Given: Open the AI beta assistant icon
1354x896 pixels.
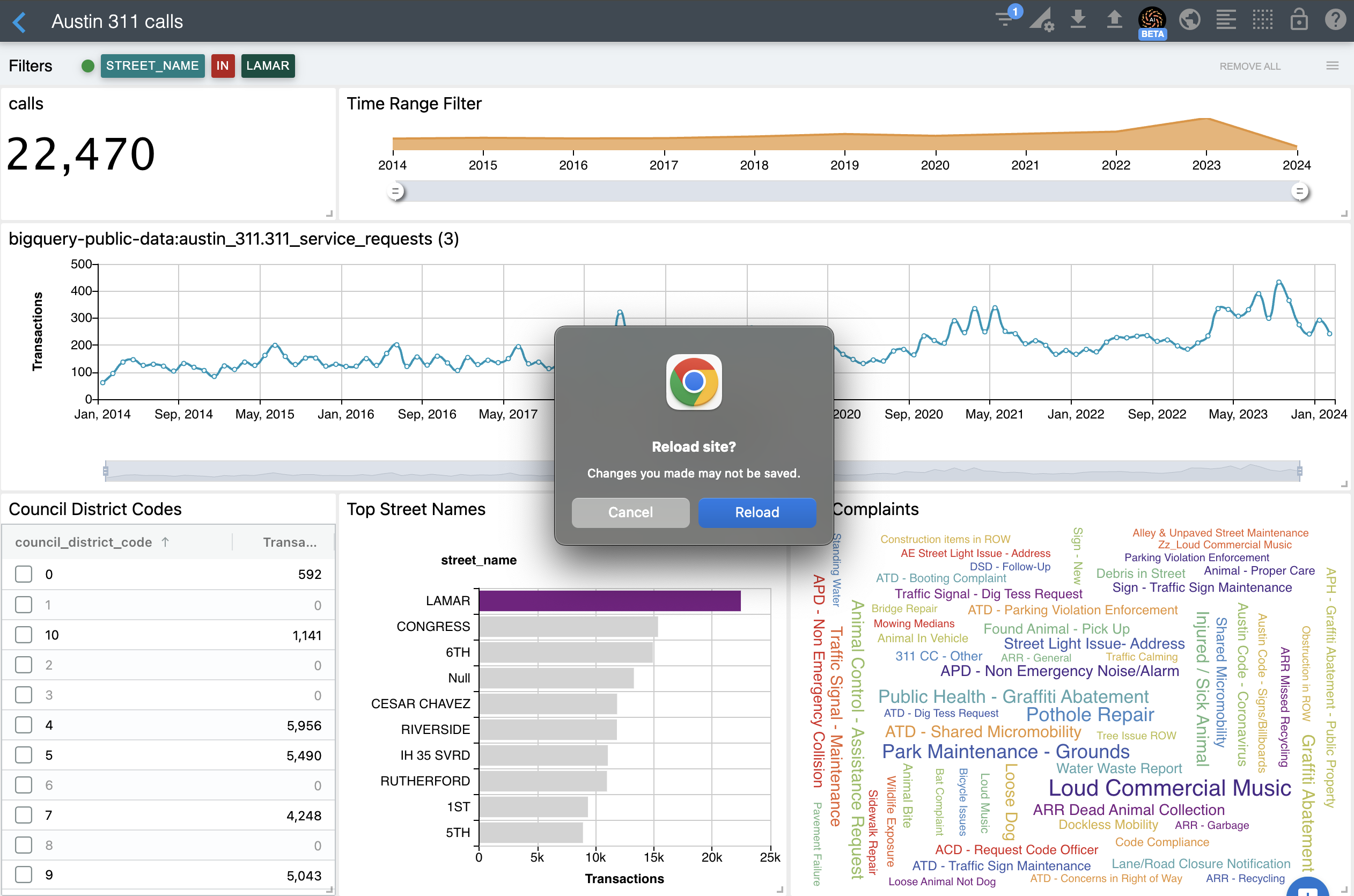Looking at the screenshot, I should click(1152, 20).
